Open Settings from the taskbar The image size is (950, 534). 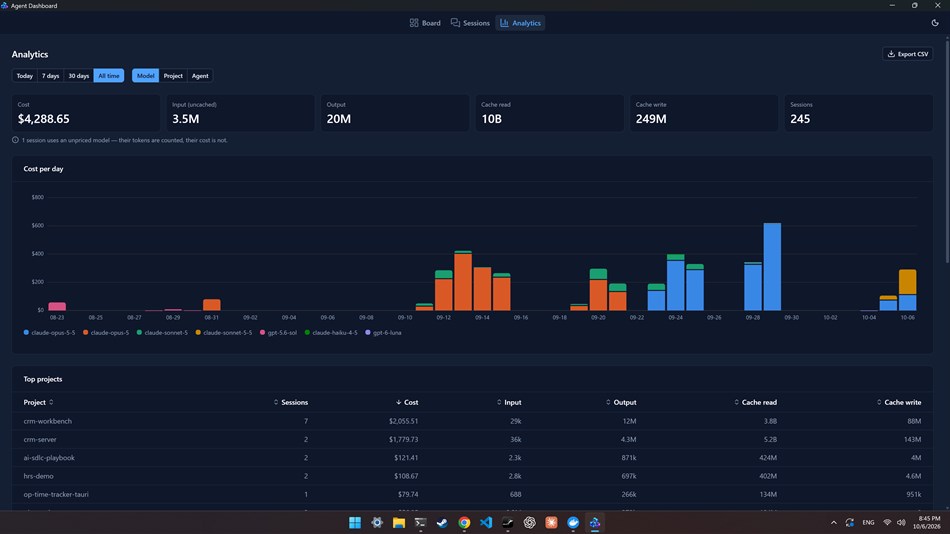pyautogui.click(x=377, y=522)
